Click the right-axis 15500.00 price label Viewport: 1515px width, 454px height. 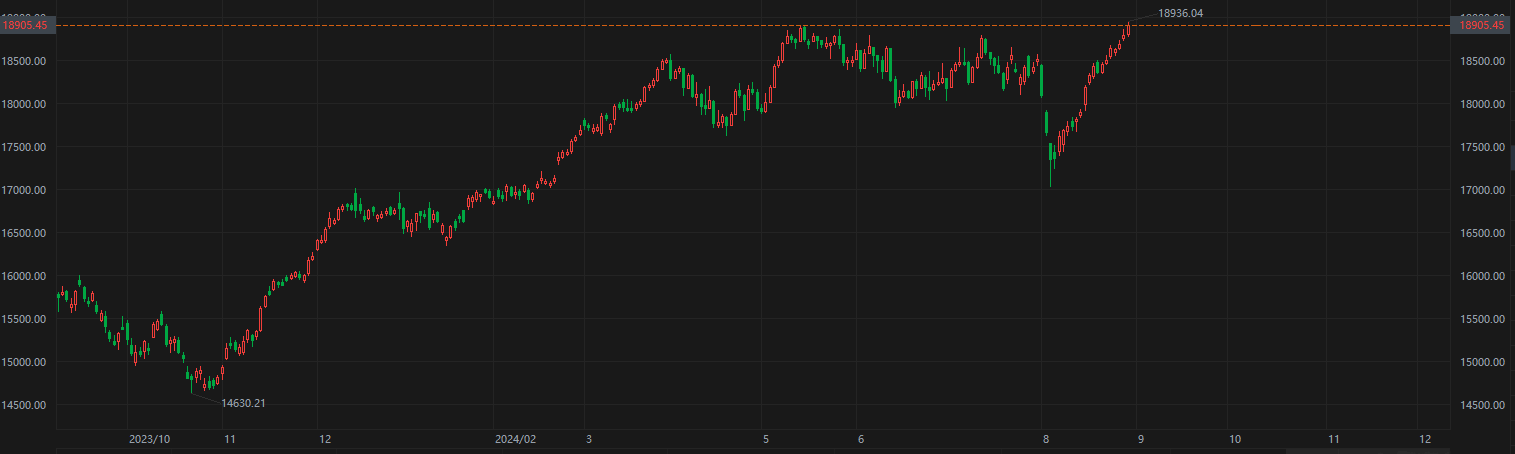pyautogui.click(x=1483, y=319)
